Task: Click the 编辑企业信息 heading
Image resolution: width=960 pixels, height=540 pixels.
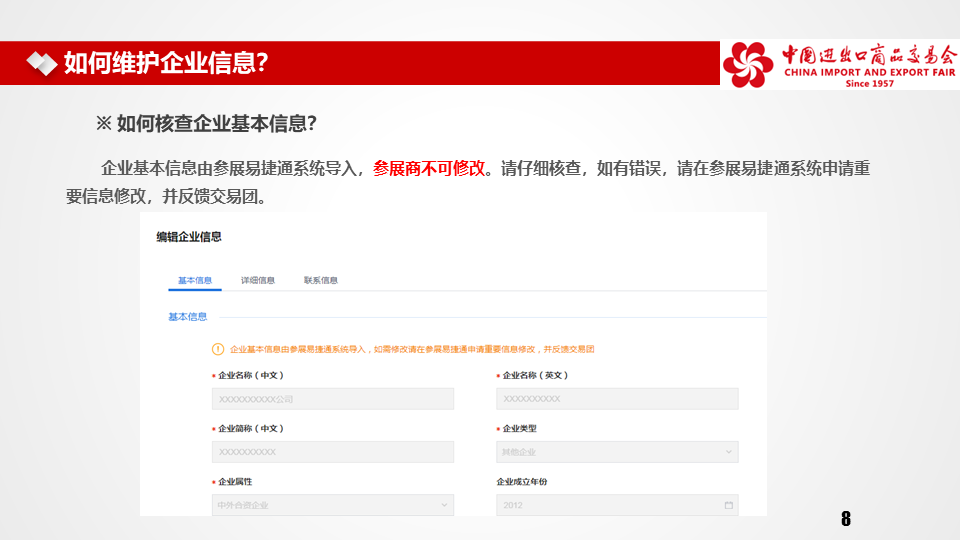Action: (x=189, y=237)
